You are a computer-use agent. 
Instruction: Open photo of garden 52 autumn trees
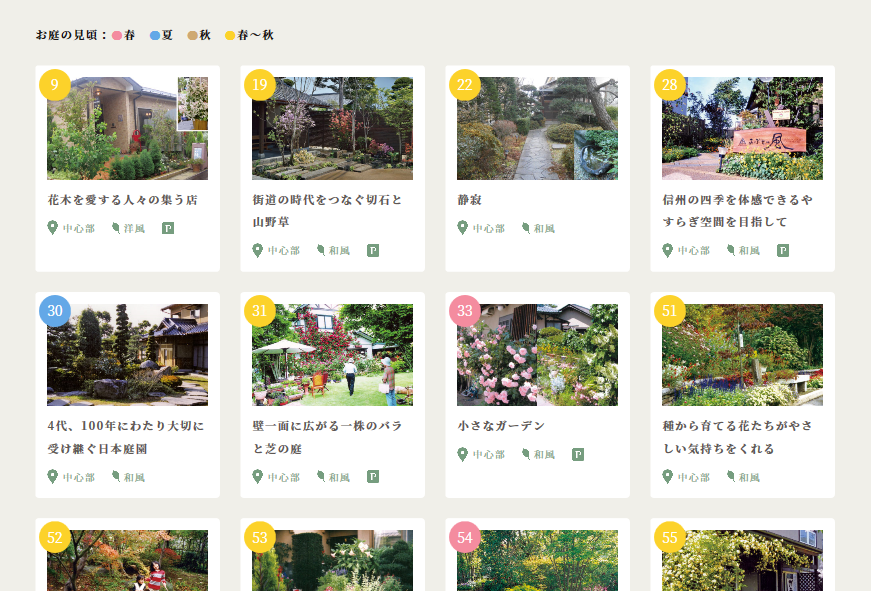(x=127, y=560)
